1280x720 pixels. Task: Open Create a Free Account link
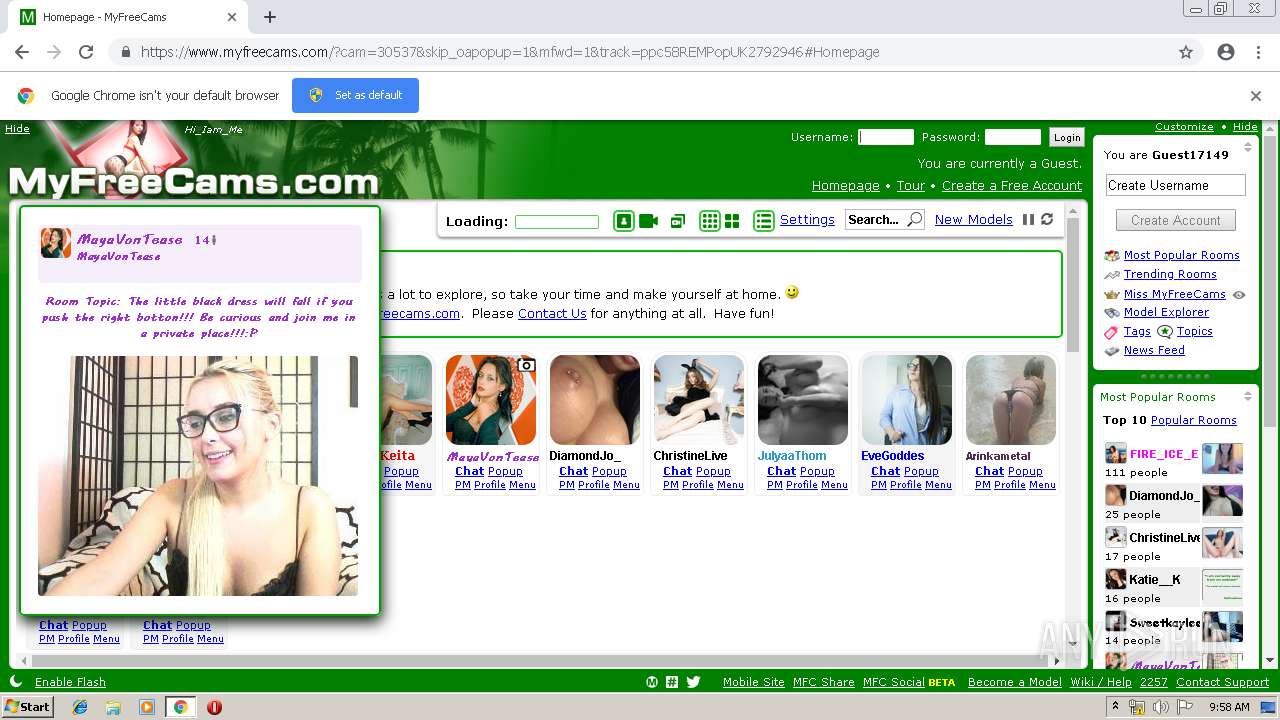point(1012,185)
